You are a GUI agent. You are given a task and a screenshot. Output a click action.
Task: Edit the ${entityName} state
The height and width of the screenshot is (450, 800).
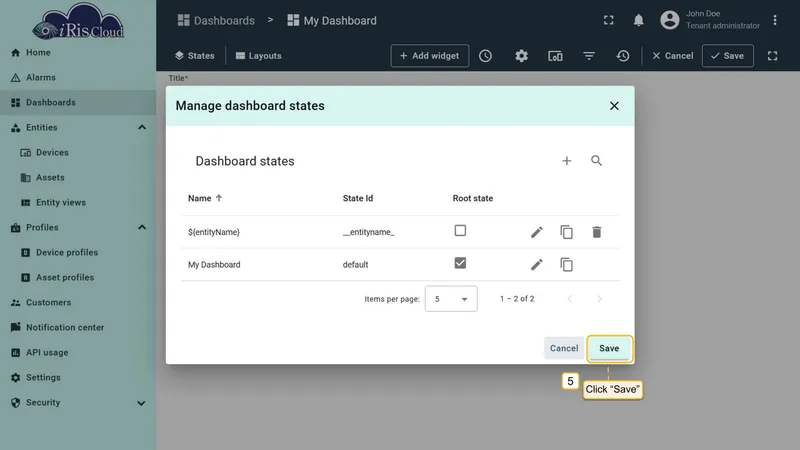(536, 232)
